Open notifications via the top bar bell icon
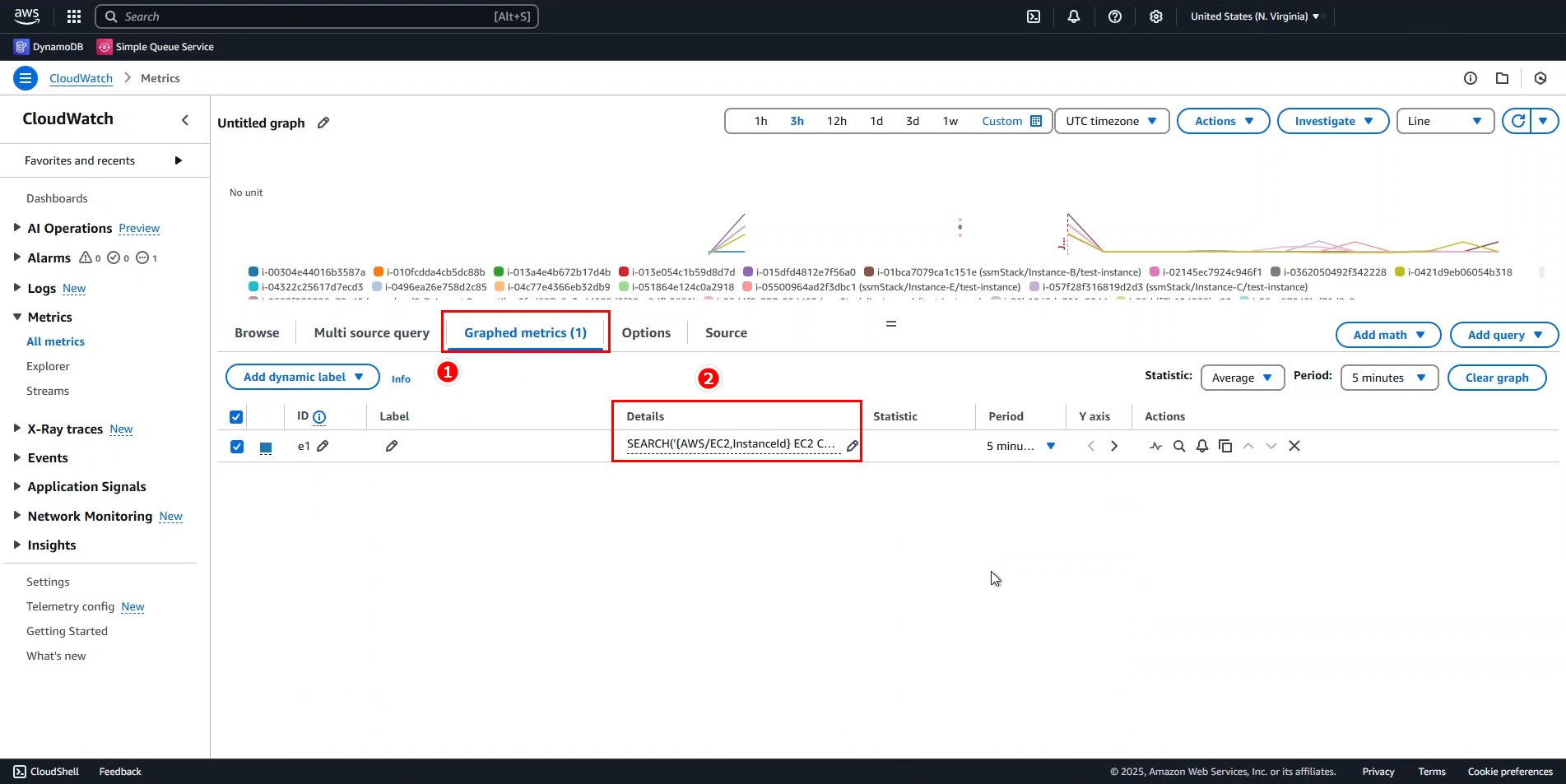 pyautogui.click(x=1074, y=16)
